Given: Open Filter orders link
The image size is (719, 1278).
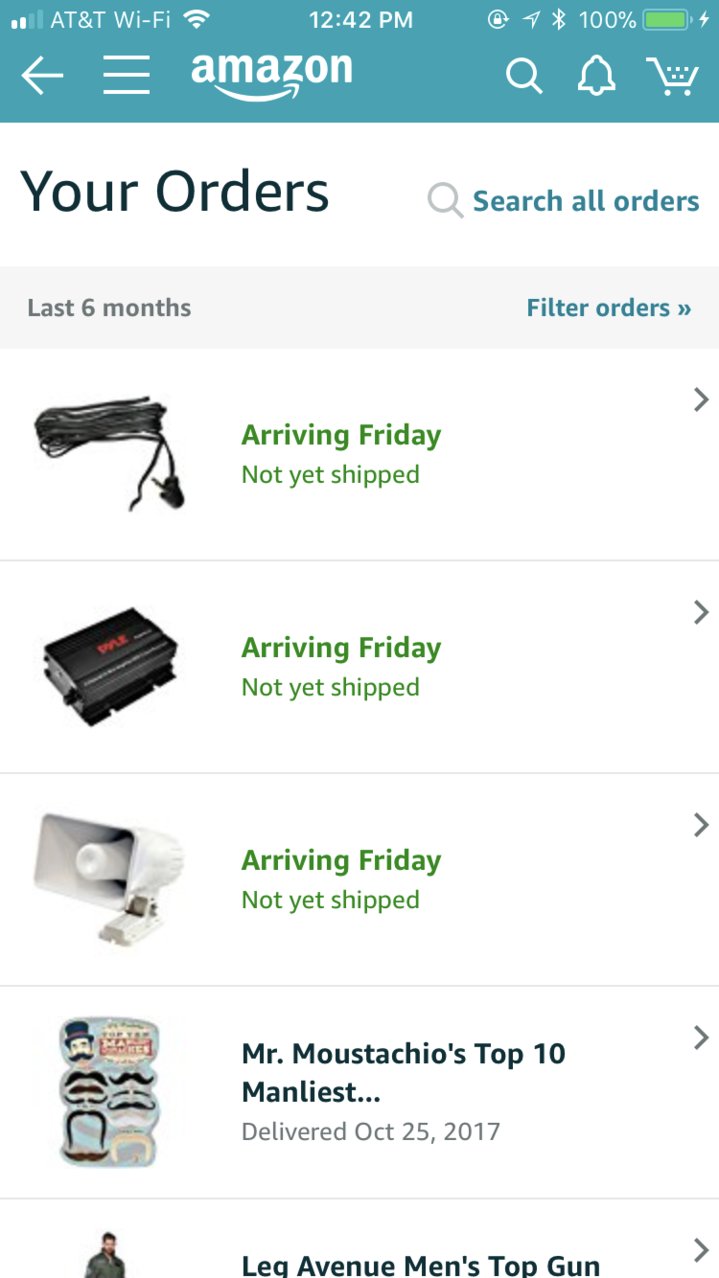Looking at the screenshot, I should click(x=609, y=308).
